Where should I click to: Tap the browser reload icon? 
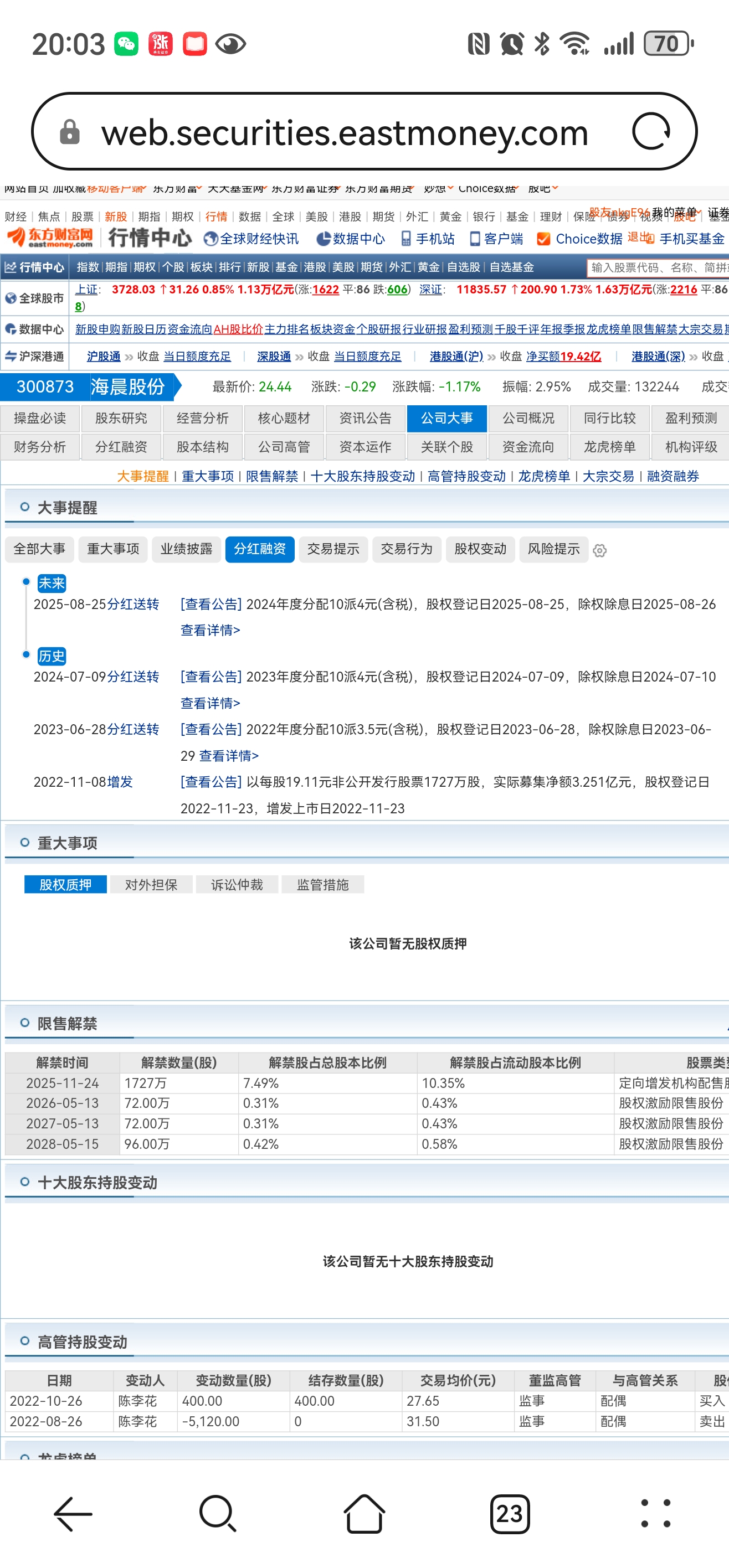pyautogui.click(x=651, y=131)
